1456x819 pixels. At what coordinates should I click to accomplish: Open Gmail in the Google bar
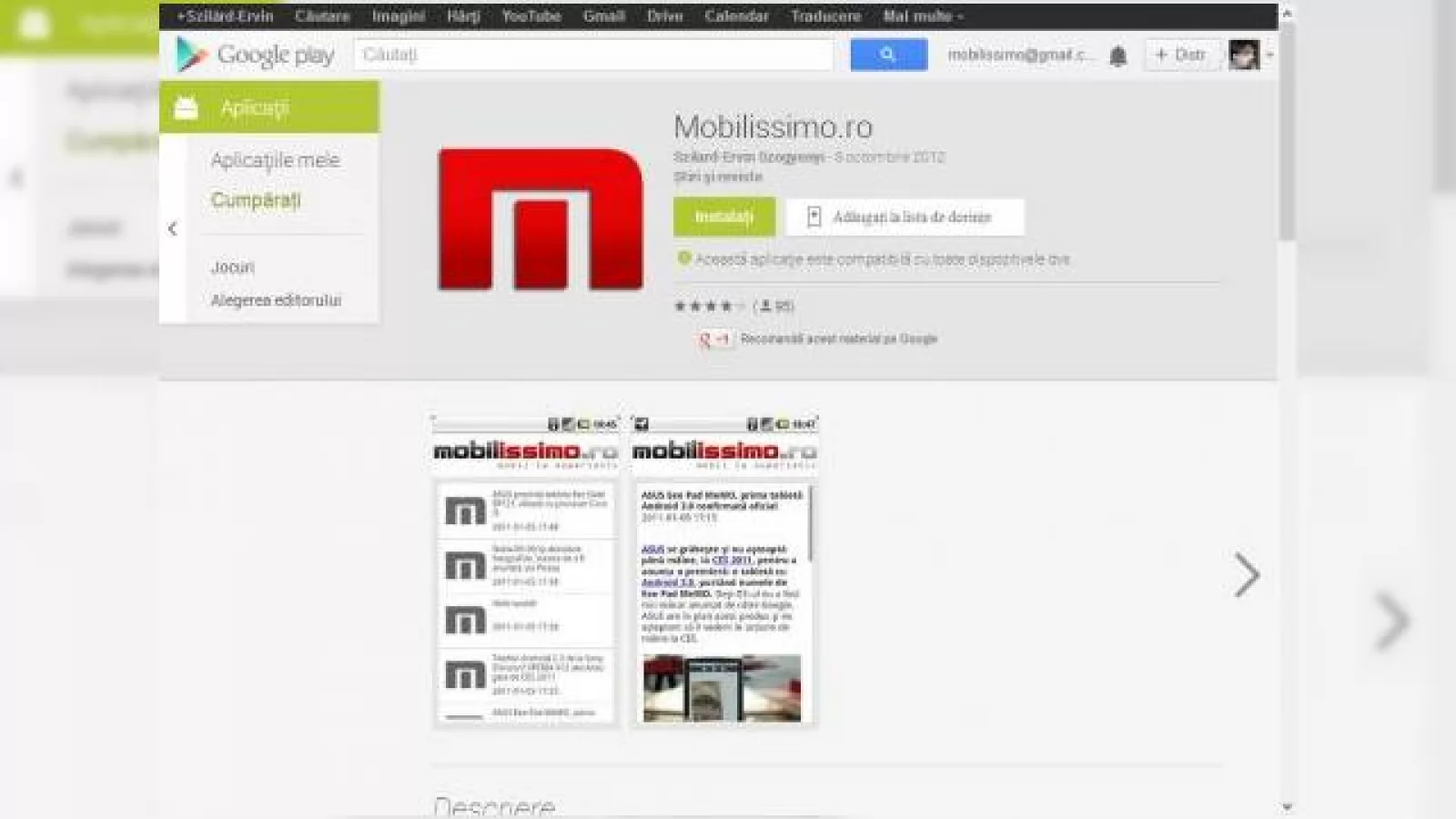(x=603, y=15)
